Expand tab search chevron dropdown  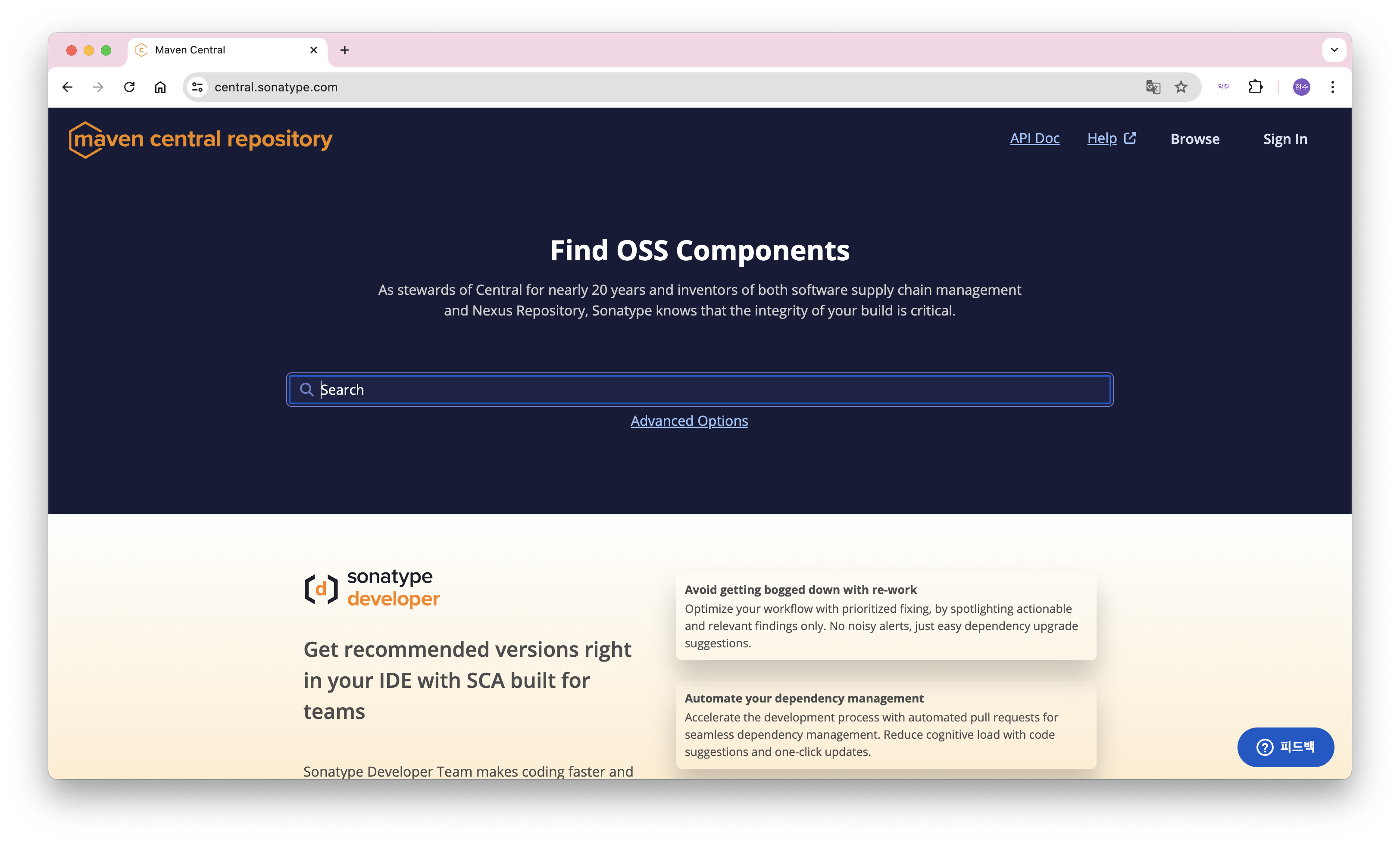pyautogui.click(x=1334, y=50)
